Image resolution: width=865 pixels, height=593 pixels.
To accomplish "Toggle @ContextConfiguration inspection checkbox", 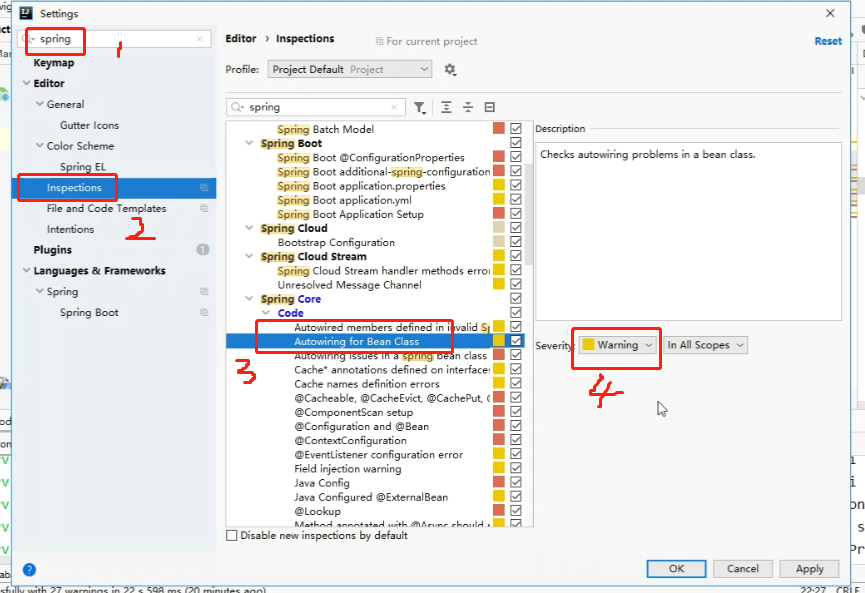I will tap(516, 440).
